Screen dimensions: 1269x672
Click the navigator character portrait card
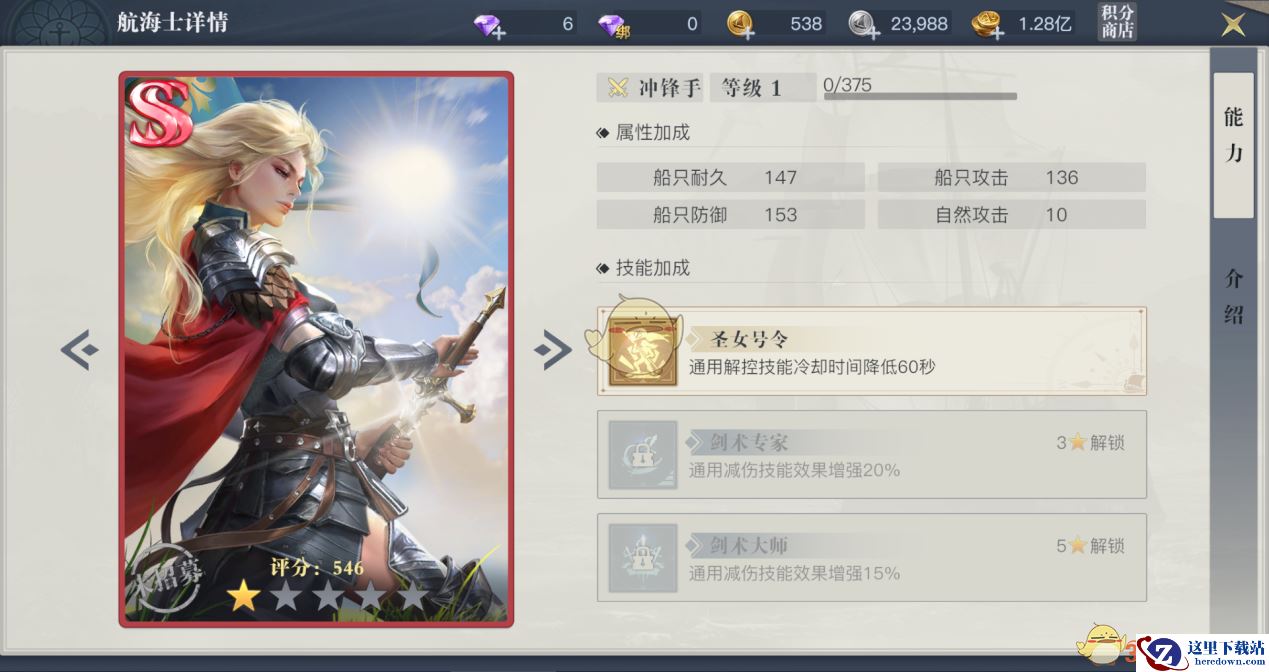316,349
